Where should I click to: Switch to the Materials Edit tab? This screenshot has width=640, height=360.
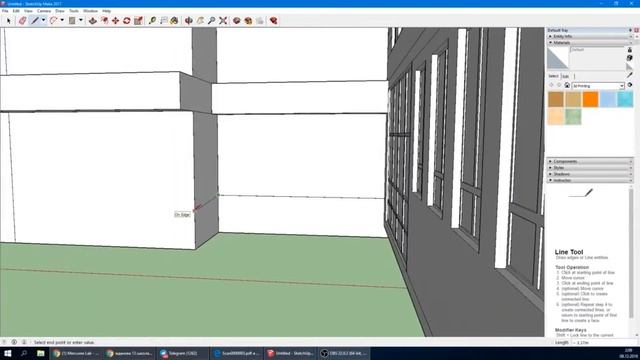pyautogui.click(x=566, y=76)
